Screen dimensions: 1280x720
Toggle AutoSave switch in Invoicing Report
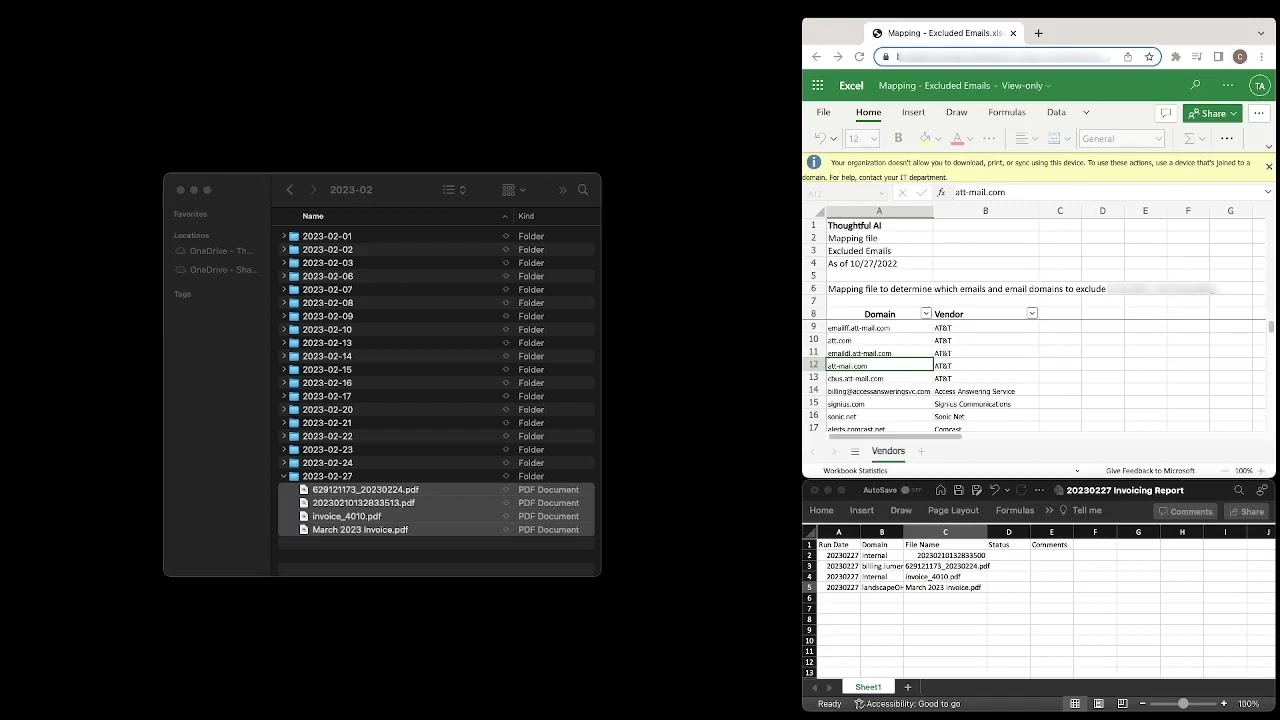[x=911, y=490]
